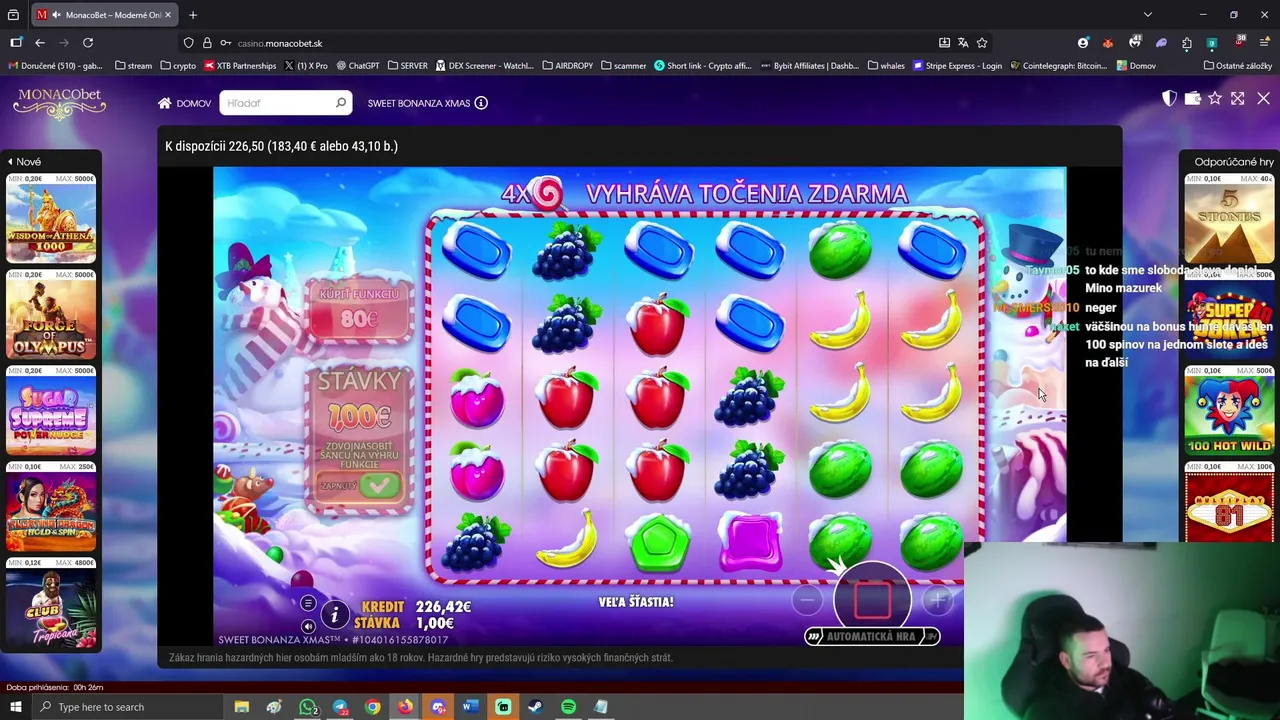Screen dimensions: 1280x720
Task: Start AUTOMATICKÁ HRA autoplay
Action: coord(872,636)
